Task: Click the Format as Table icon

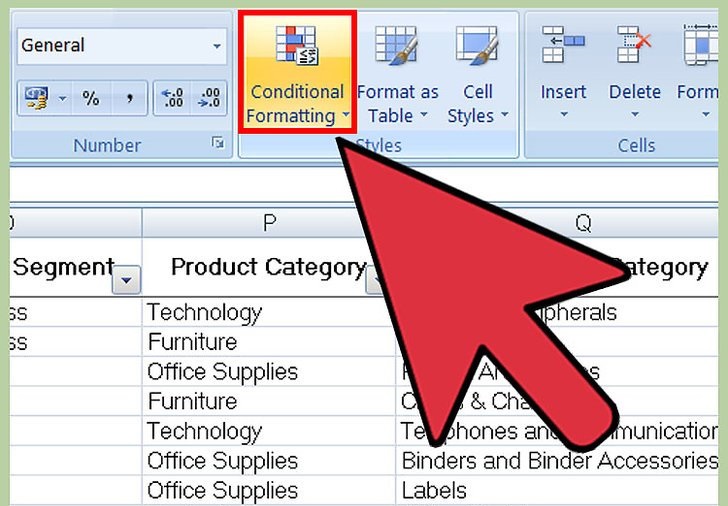Action: 396,48
